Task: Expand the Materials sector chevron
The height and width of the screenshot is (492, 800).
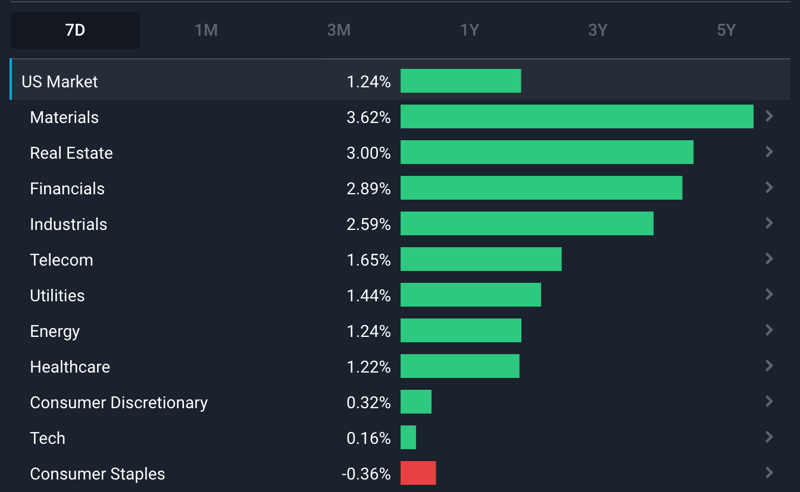Action: [x=769, y=116]
